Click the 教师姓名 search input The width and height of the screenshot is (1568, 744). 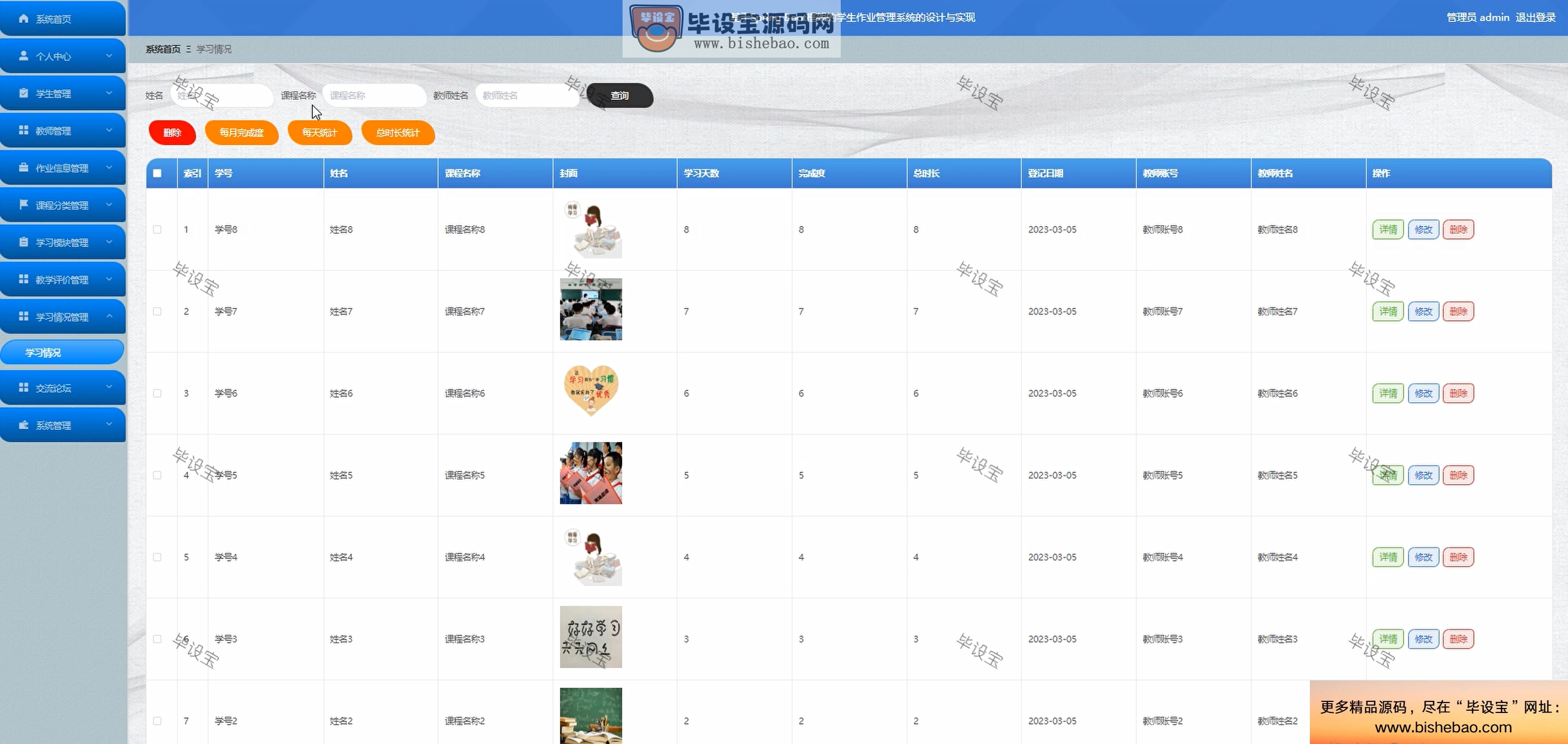point(527,96)
